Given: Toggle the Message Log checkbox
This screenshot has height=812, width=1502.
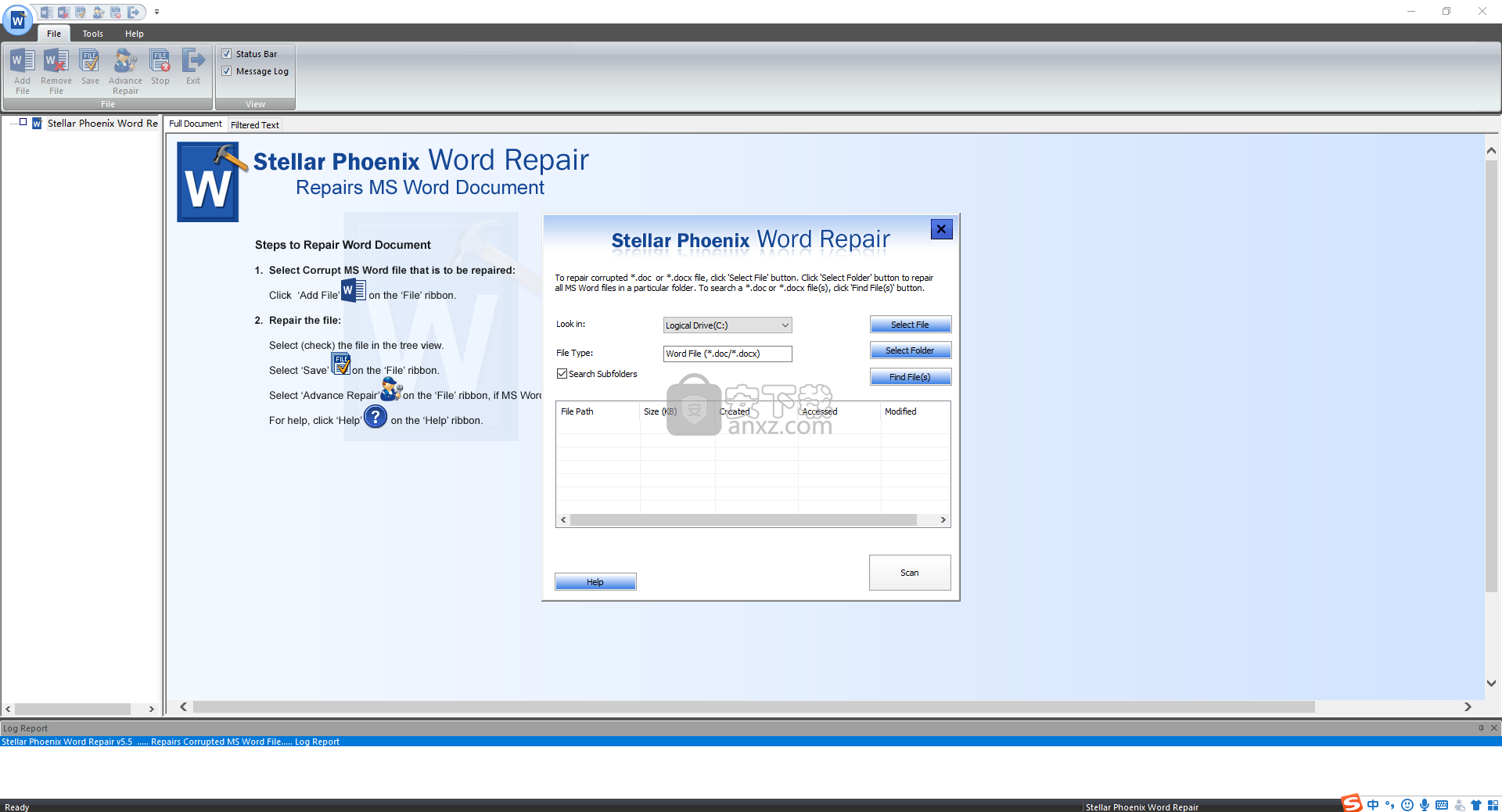Looking at the screenshot, I should [227, 71].
